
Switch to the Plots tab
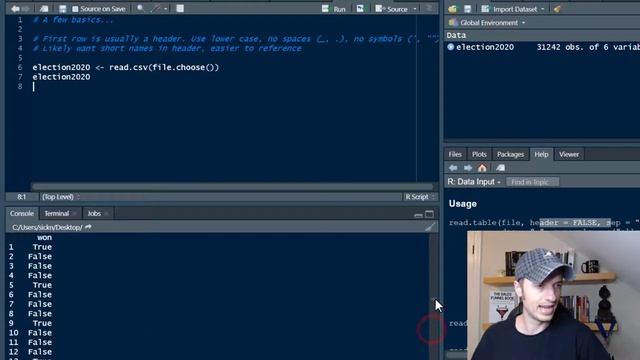pyautogui.click(x=479, y=154)
